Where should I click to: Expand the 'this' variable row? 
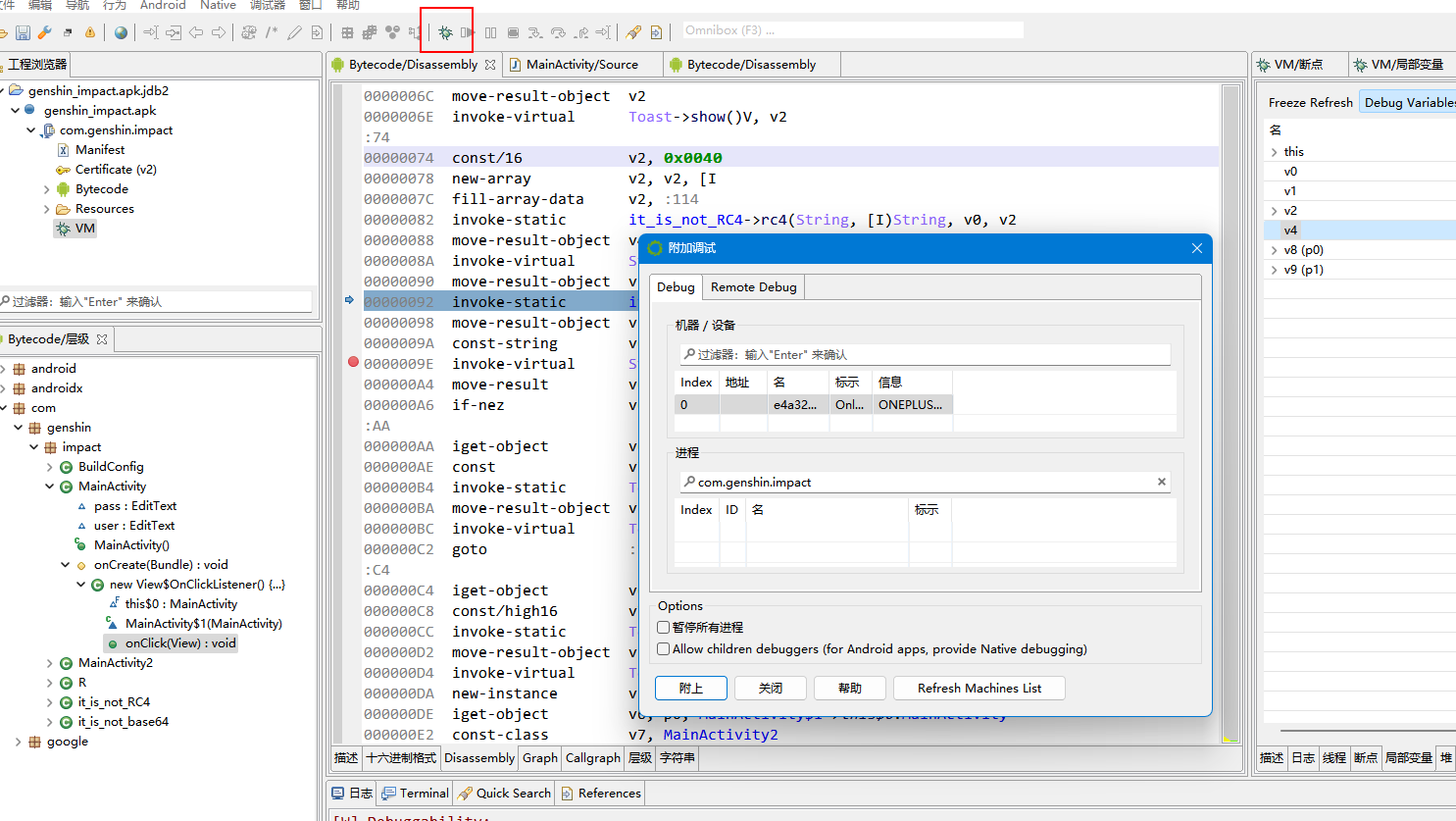pos(1274,152)
